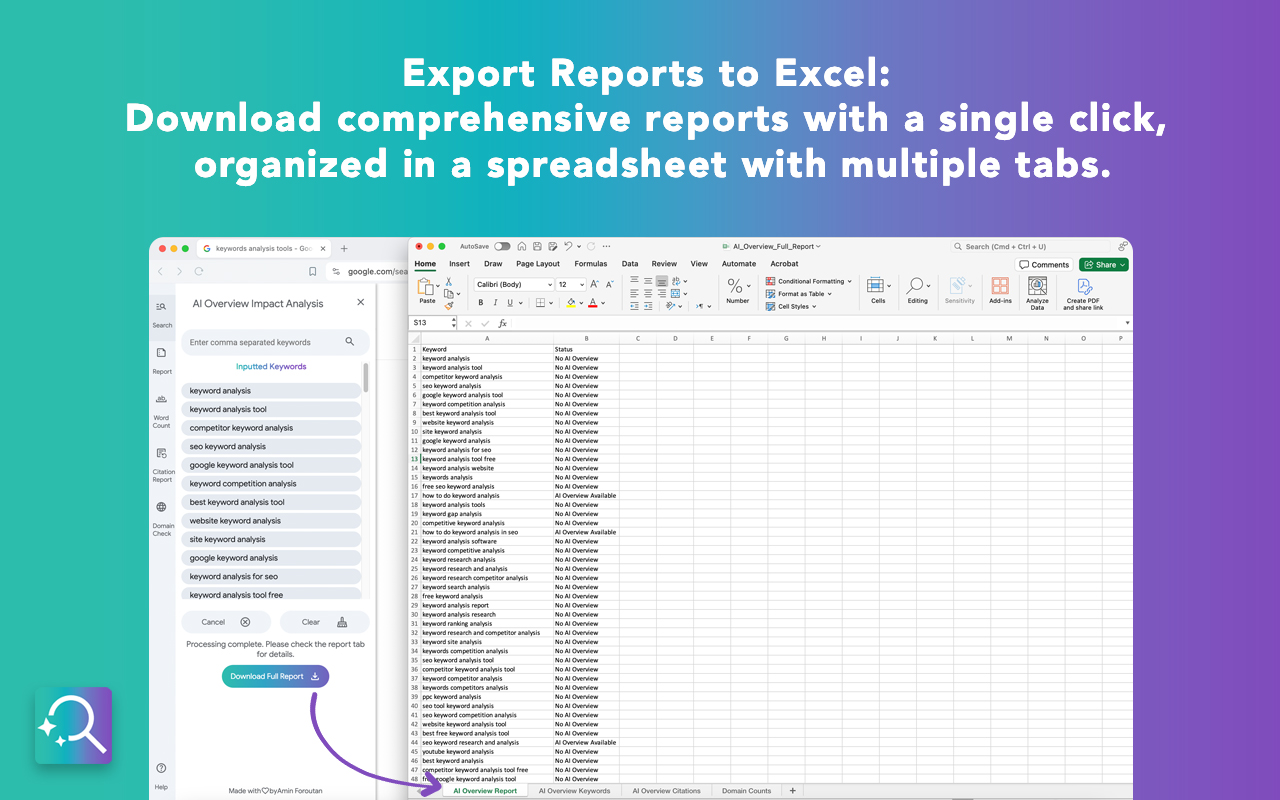The image size is (1280, 800).
Task: Click the Cancel button
Action: (x=226, y=622)
